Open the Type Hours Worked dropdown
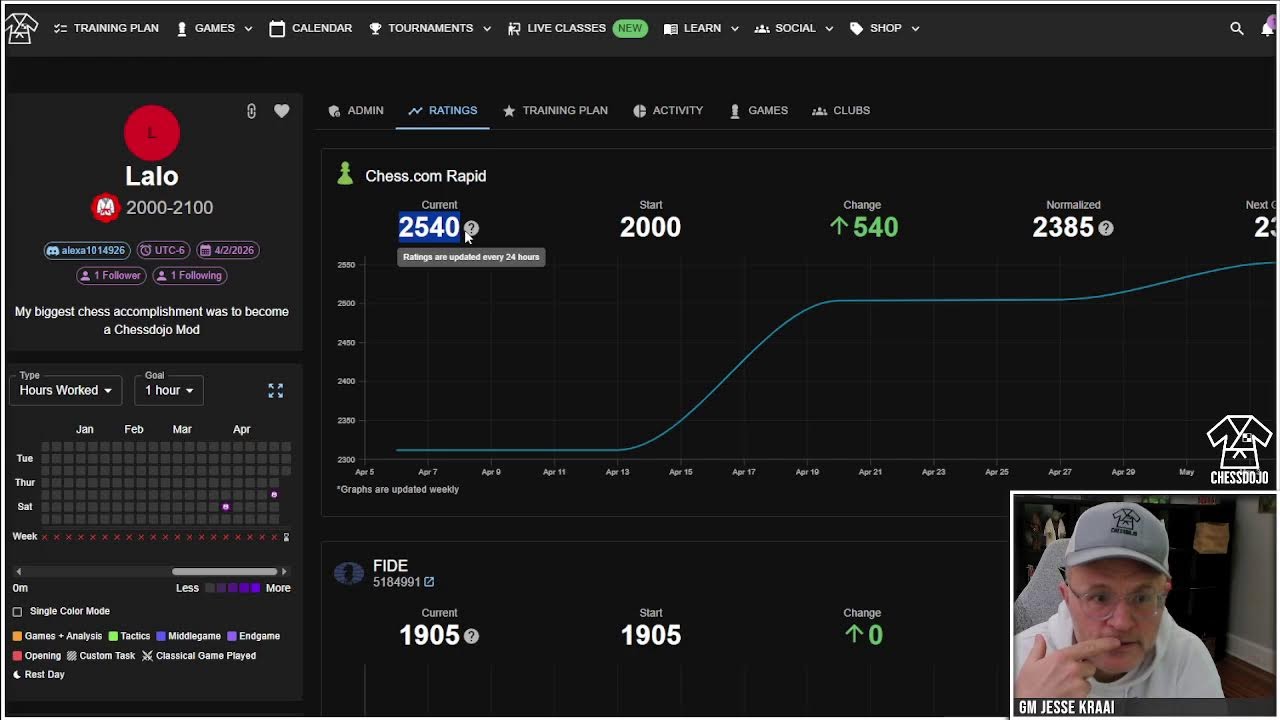The width and height of the screenshot is (1280, 720). tap(66, 390)
